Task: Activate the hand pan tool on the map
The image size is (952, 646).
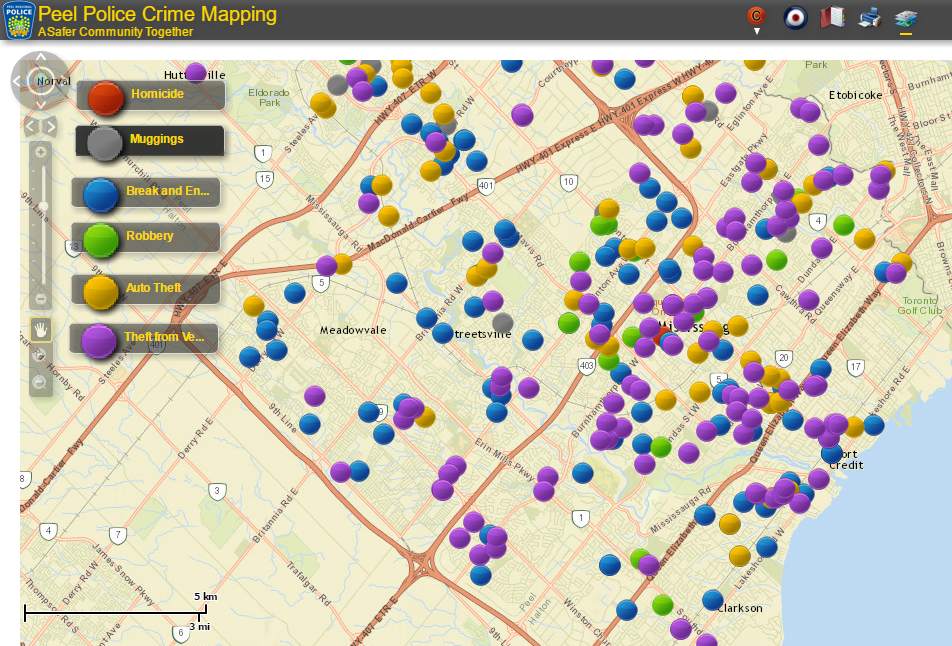Action: (41, 330)
